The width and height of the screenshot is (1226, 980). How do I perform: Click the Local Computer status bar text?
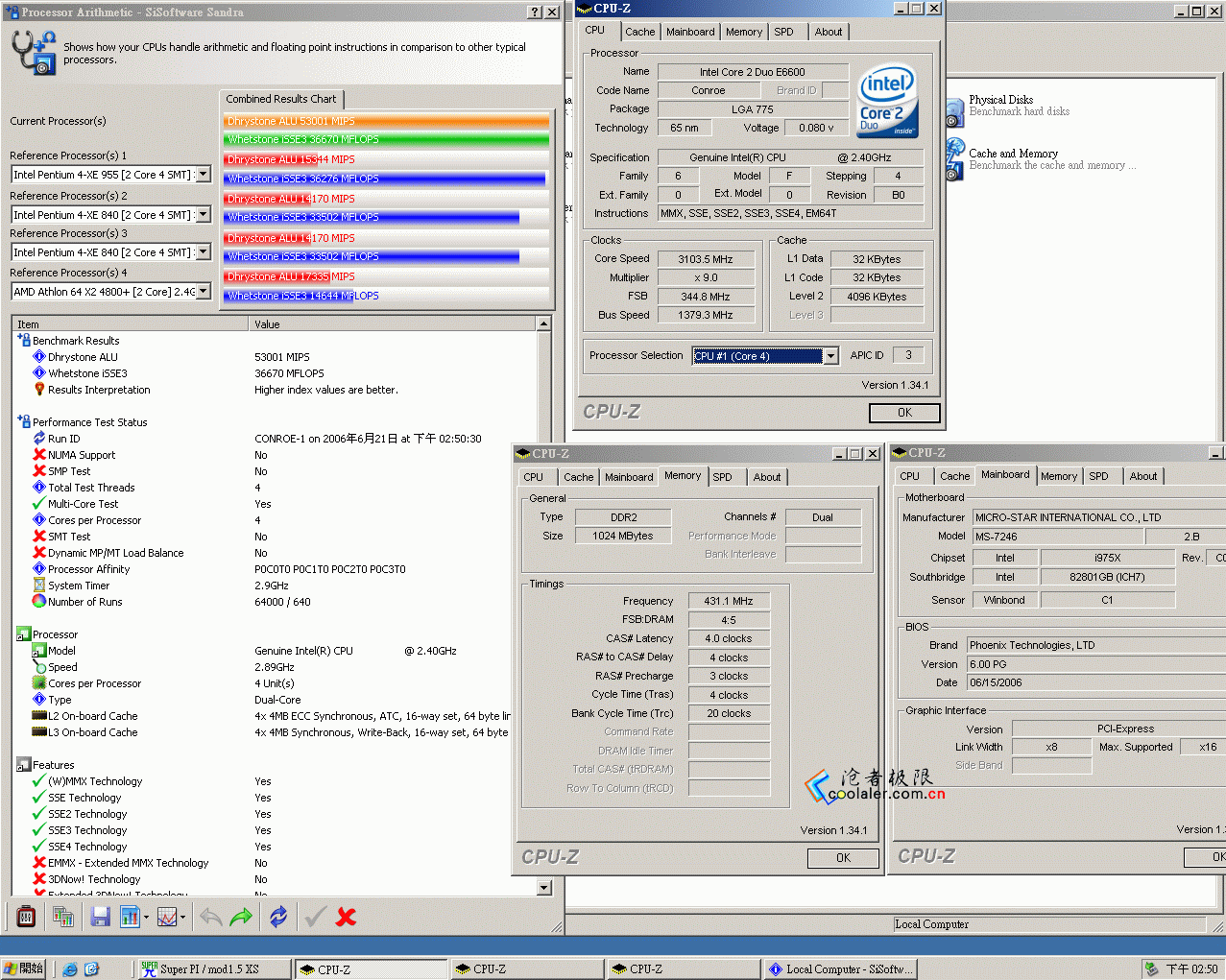tap(931, 924)
